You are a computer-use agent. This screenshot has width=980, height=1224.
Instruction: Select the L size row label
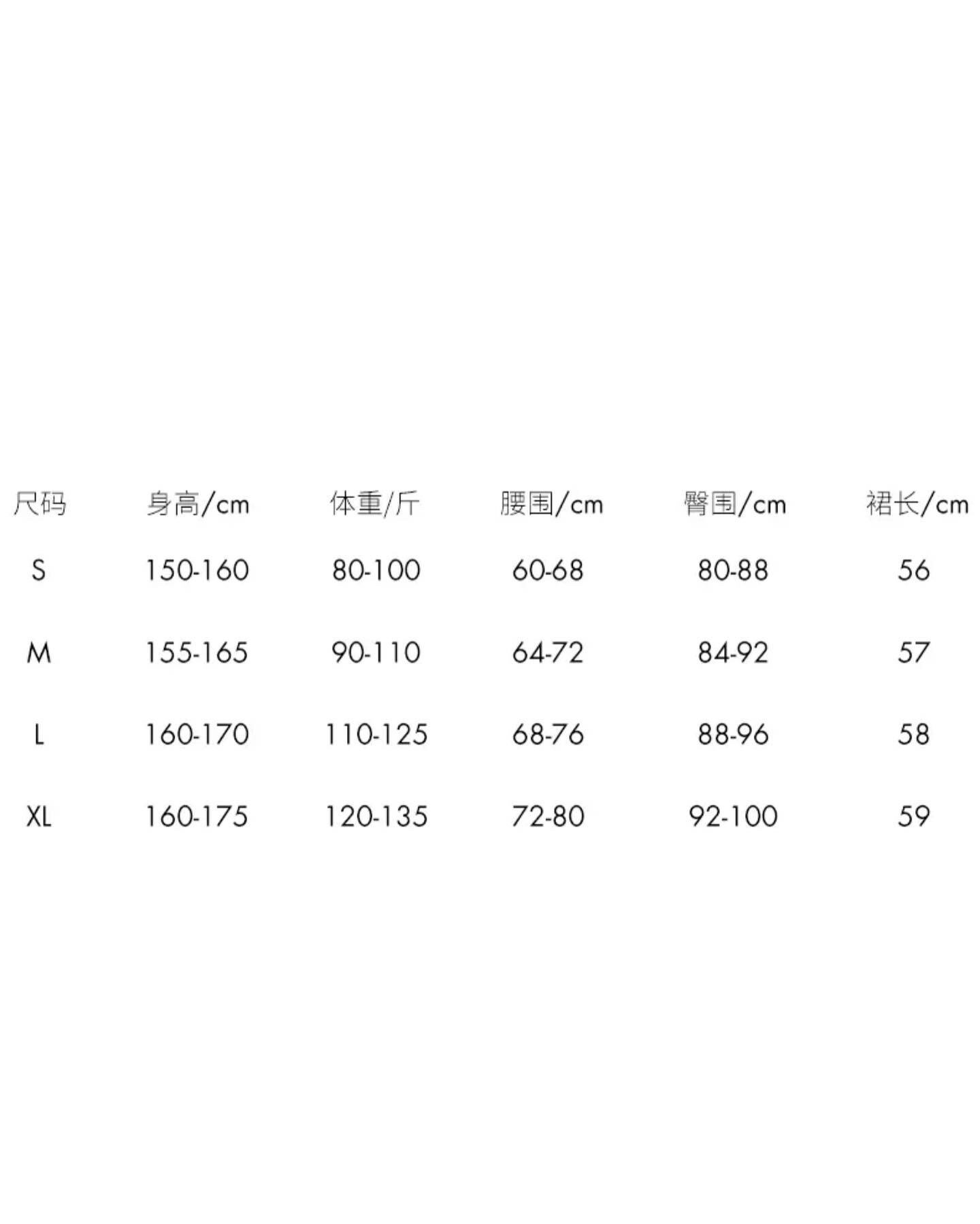39,735
